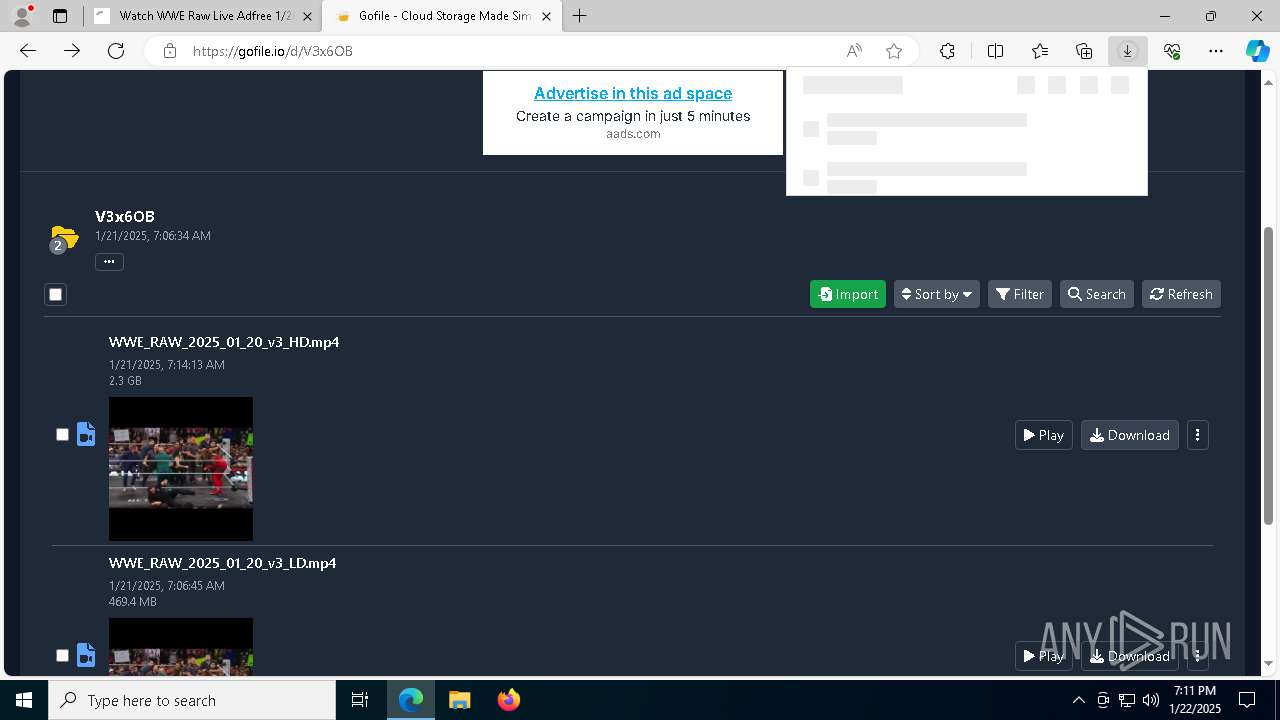Click LD.mp4 file size 469.4 MB
Image resolution: width=1280 pixels, height=720 pixels.
(133, 602)
